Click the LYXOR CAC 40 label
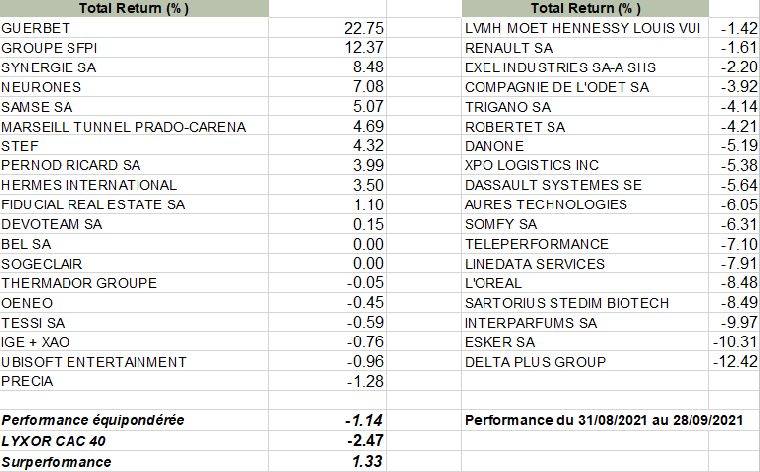The image size is (760, 472). pyautogui.click(x=53, y=441)
